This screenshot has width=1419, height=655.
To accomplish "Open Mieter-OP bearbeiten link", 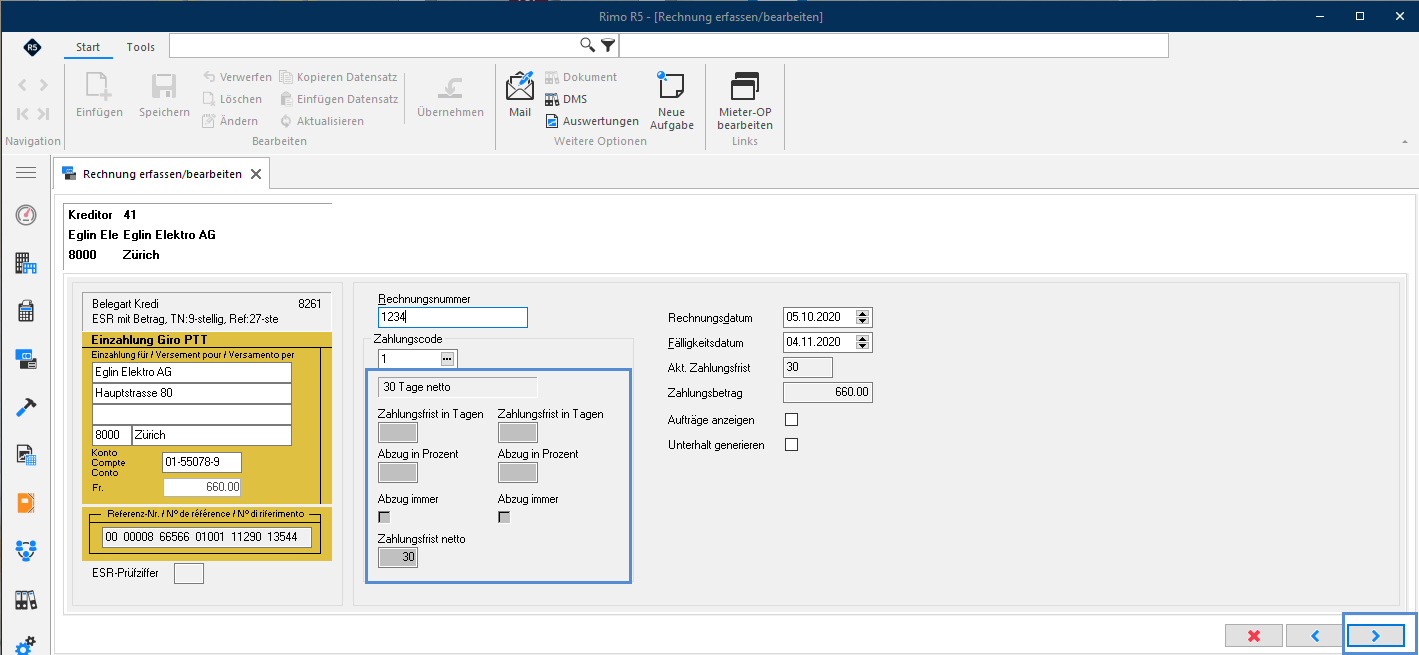I will click(745, 101).
